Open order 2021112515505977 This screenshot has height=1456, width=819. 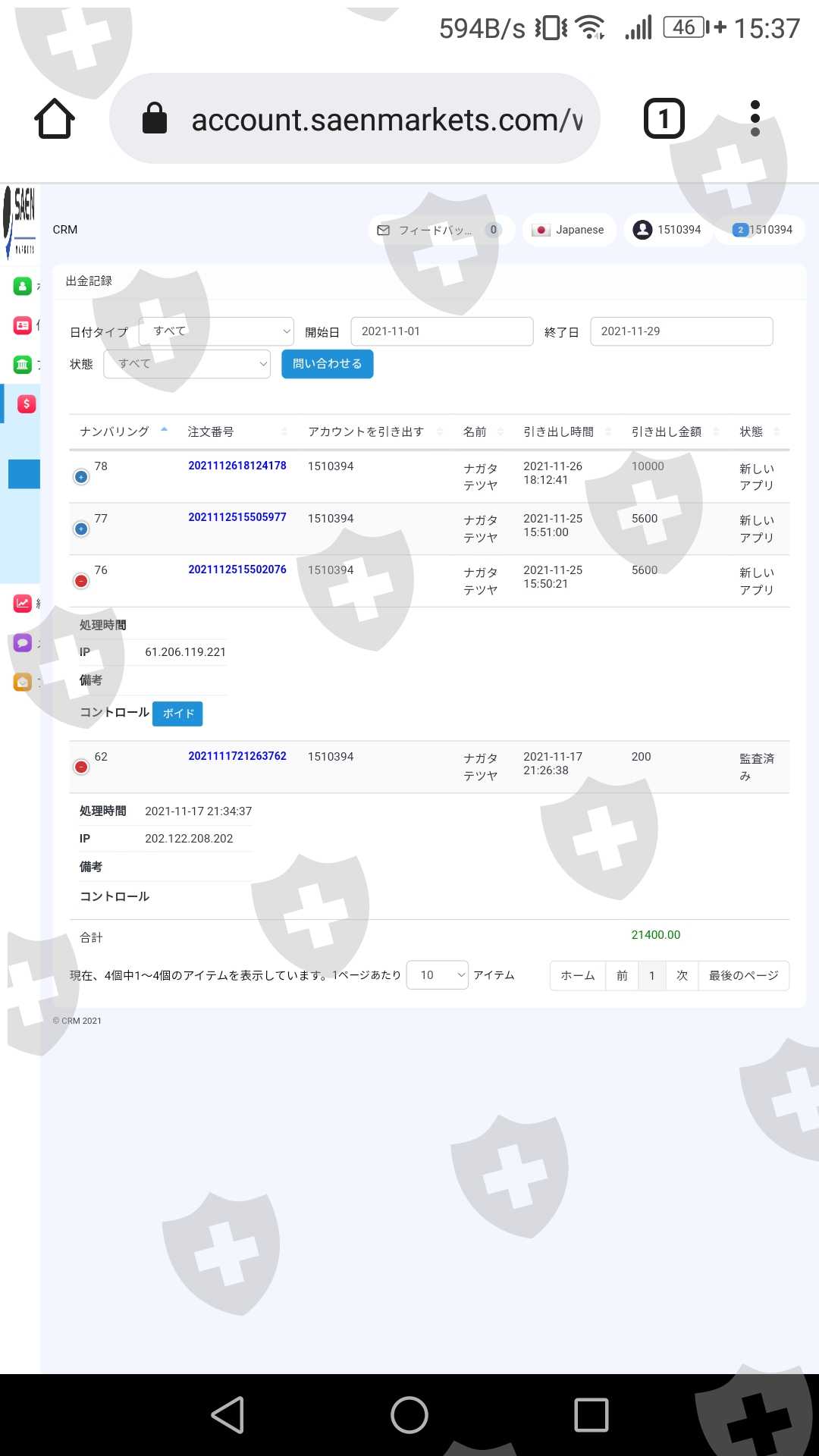click(237, 517)
